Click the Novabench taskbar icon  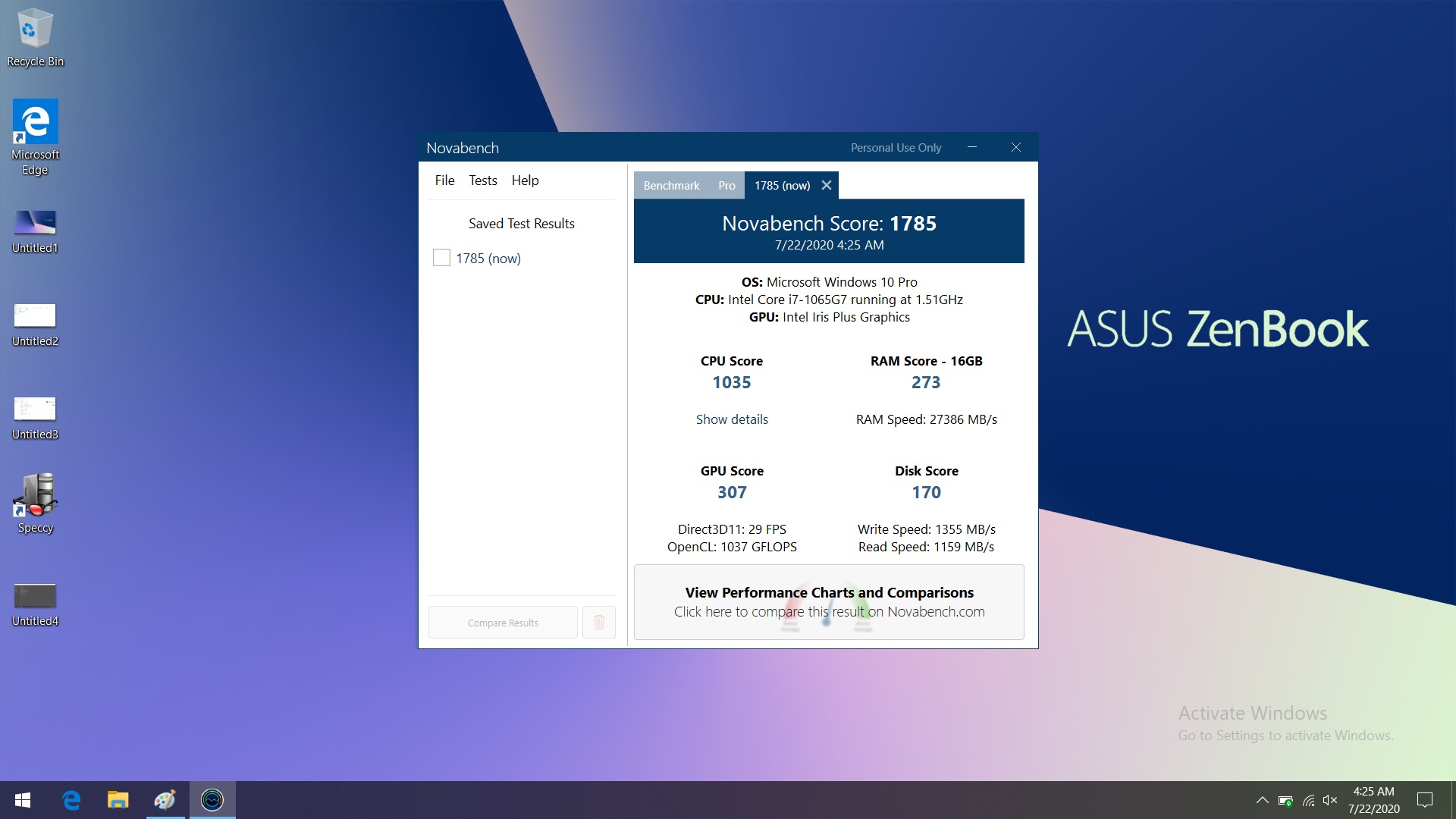(212, 800)
